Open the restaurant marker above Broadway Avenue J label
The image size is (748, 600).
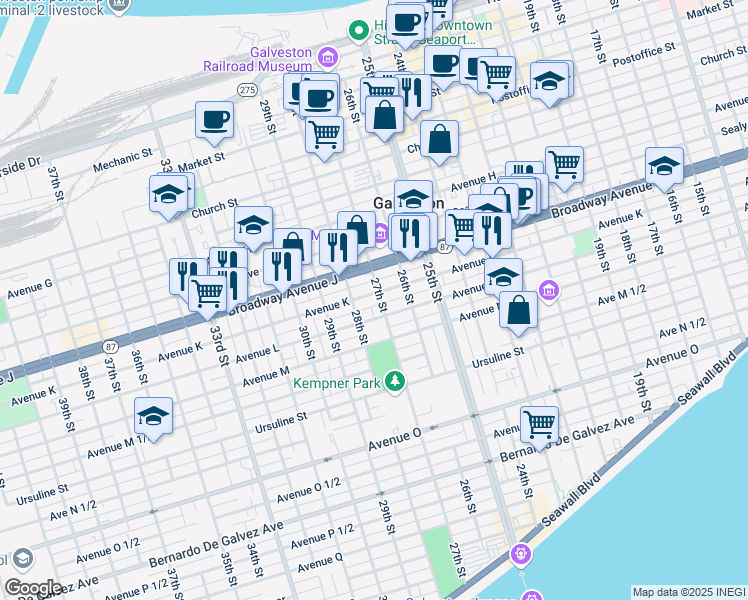[282, 269]
